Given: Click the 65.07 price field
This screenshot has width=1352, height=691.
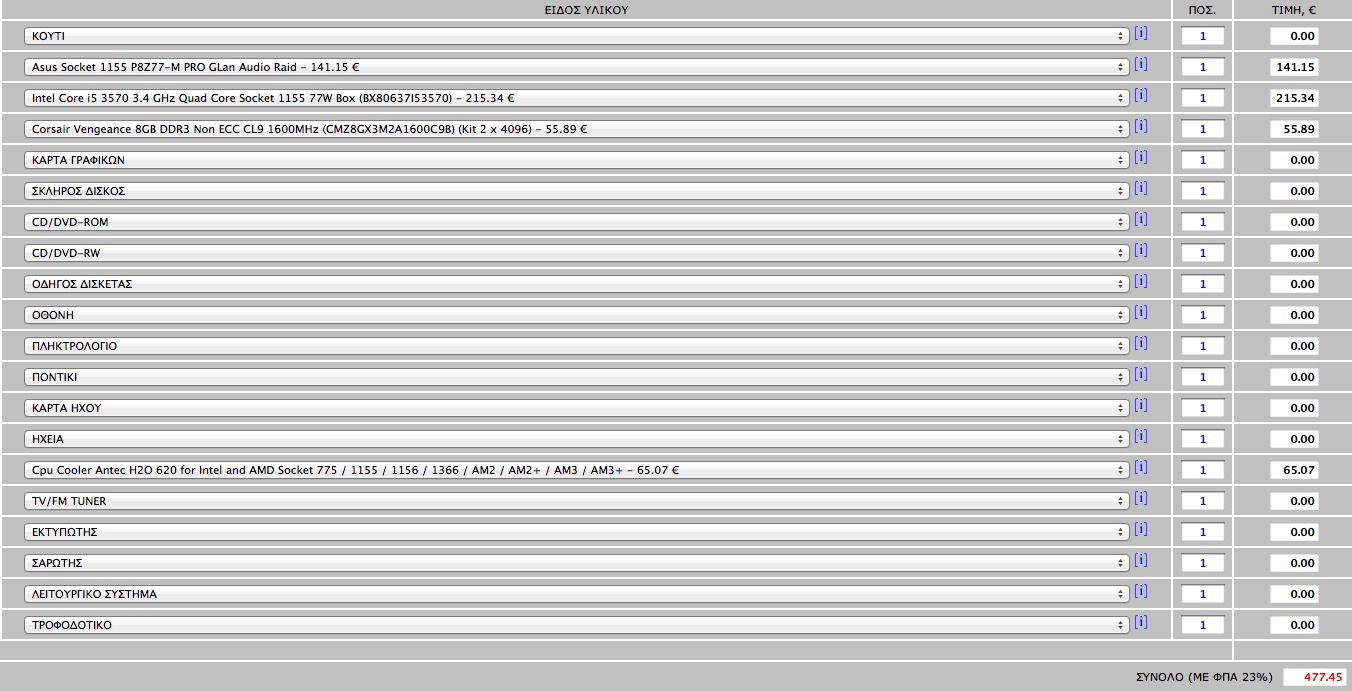Looking at the screenshot, I should coord(1294,470).
